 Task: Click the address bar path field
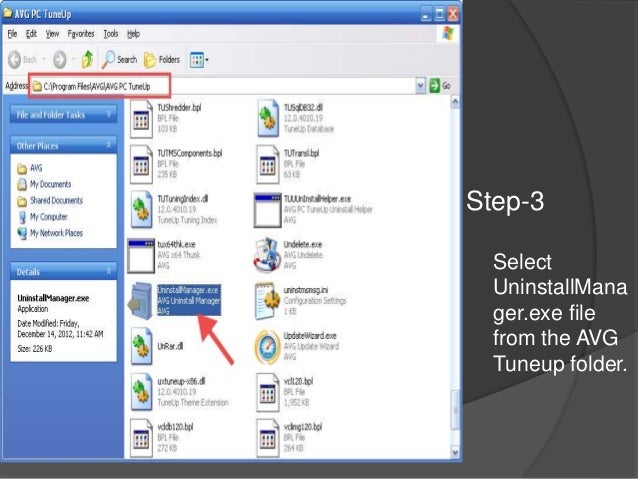[x=223, y=86]
